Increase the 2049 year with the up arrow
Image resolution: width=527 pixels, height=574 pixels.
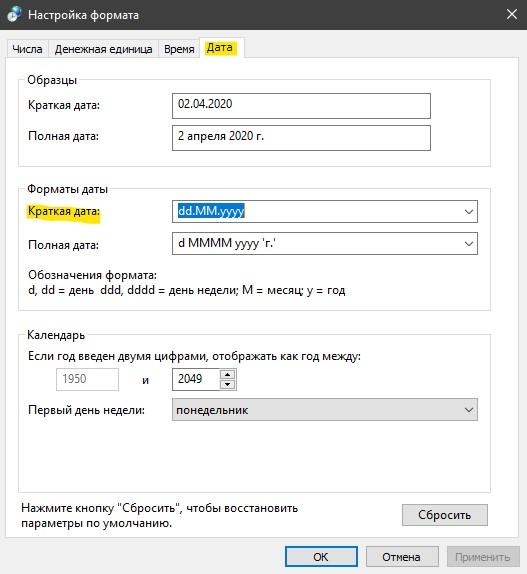(x=228, y=374)
